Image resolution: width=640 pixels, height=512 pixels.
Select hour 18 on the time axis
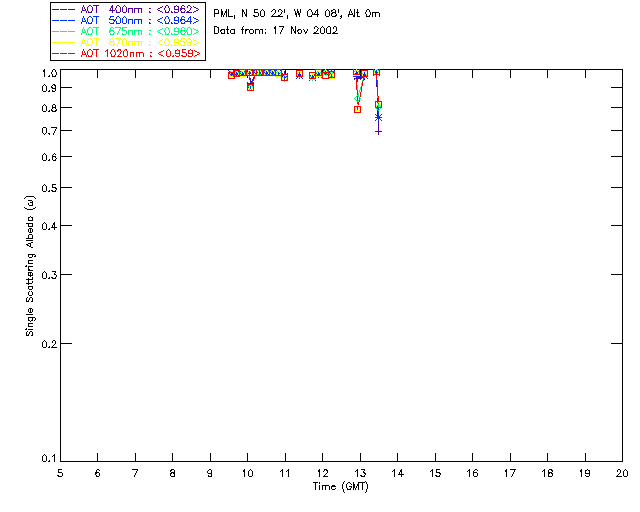pos(547,473)
